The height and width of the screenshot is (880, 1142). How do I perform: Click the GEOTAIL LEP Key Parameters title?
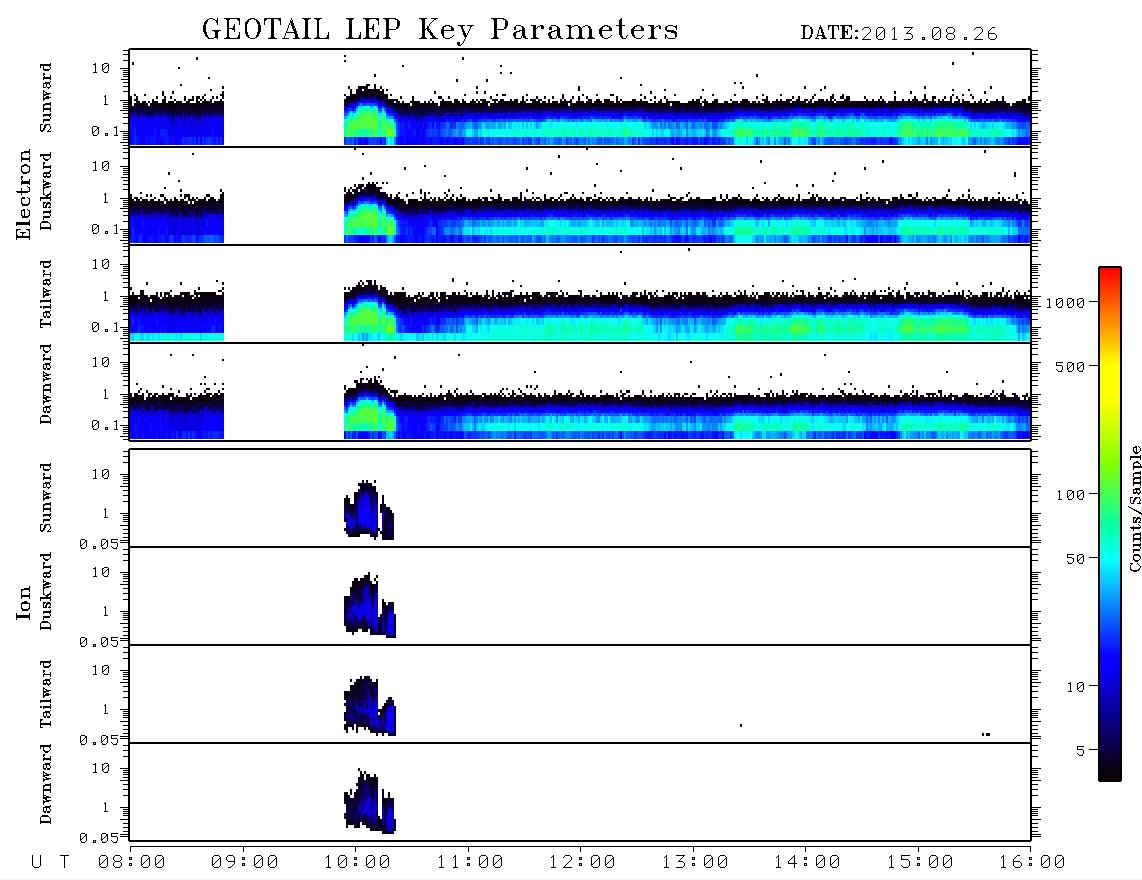coord(440,31)
